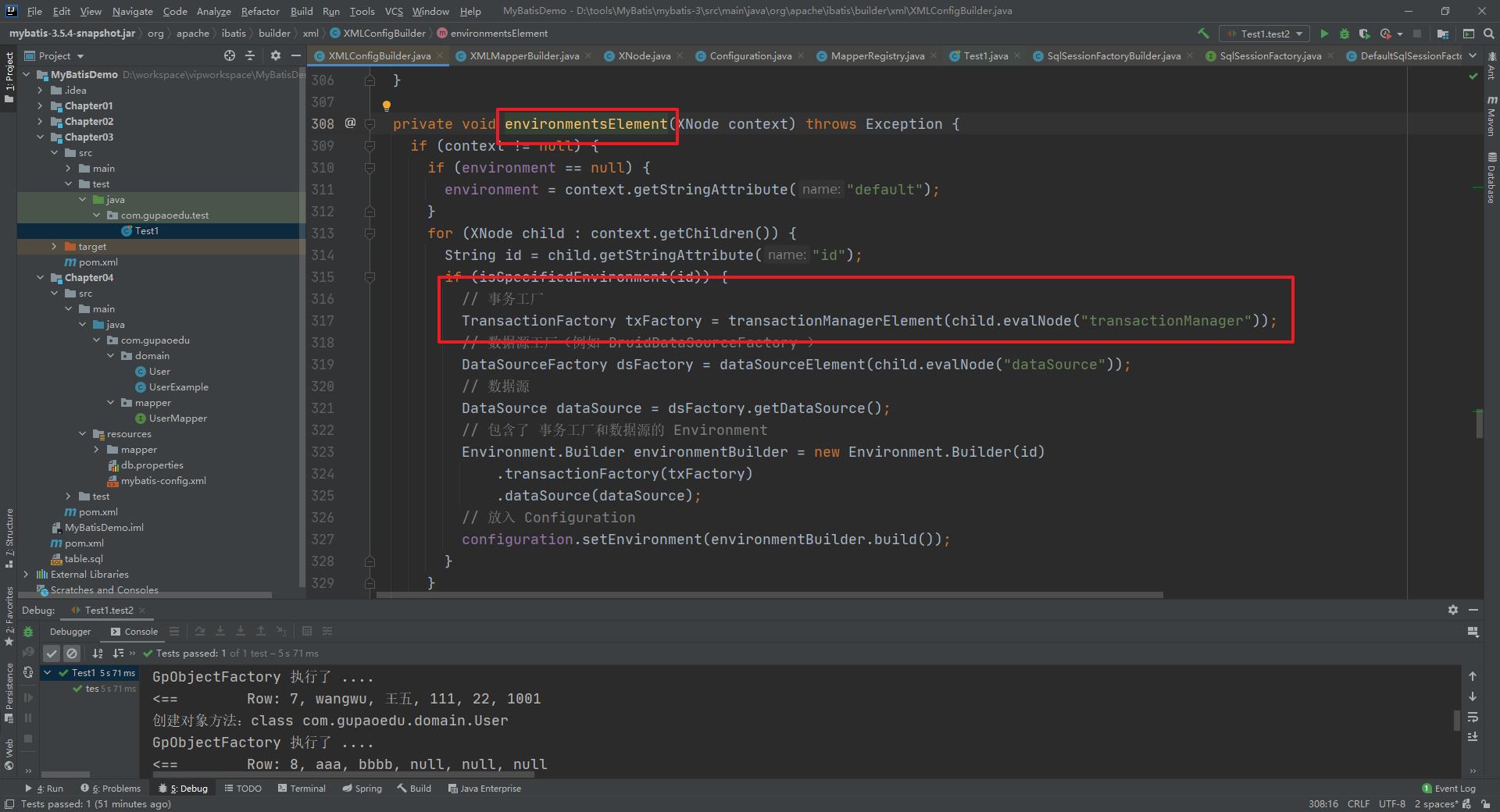The width and height of the screenshot is (1500, 812).
Task: Click Collapse All icon in Project panel
Action: coord(250,55)
